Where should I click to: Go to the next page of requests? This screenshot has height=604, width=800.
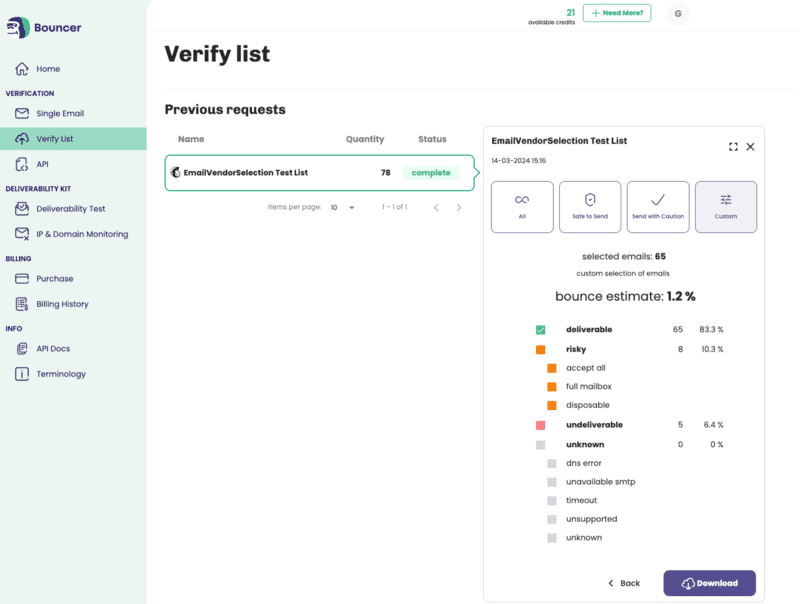tap(459, 208)
